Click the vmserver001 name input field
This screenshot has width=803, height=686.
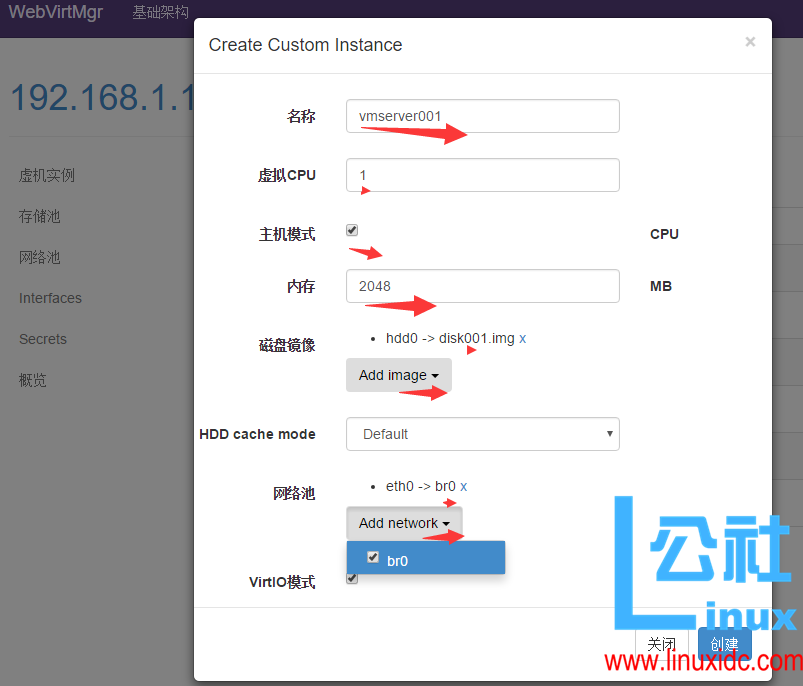(x=482, y=116)
